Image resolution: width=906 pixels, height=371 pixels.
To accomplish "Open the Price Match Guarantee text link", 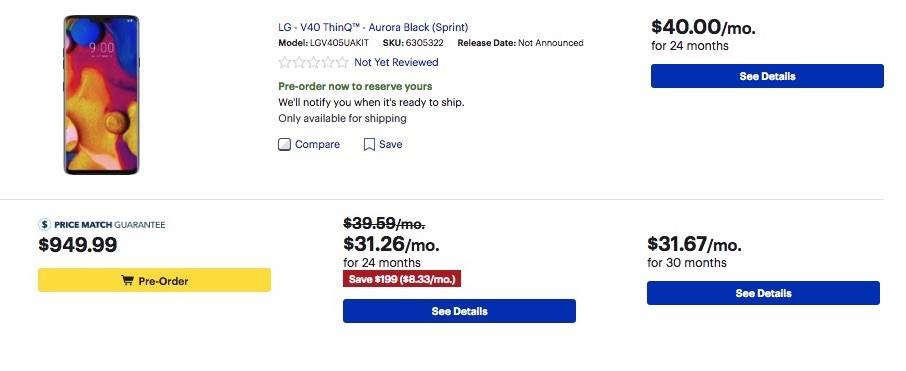I will 110,225.
